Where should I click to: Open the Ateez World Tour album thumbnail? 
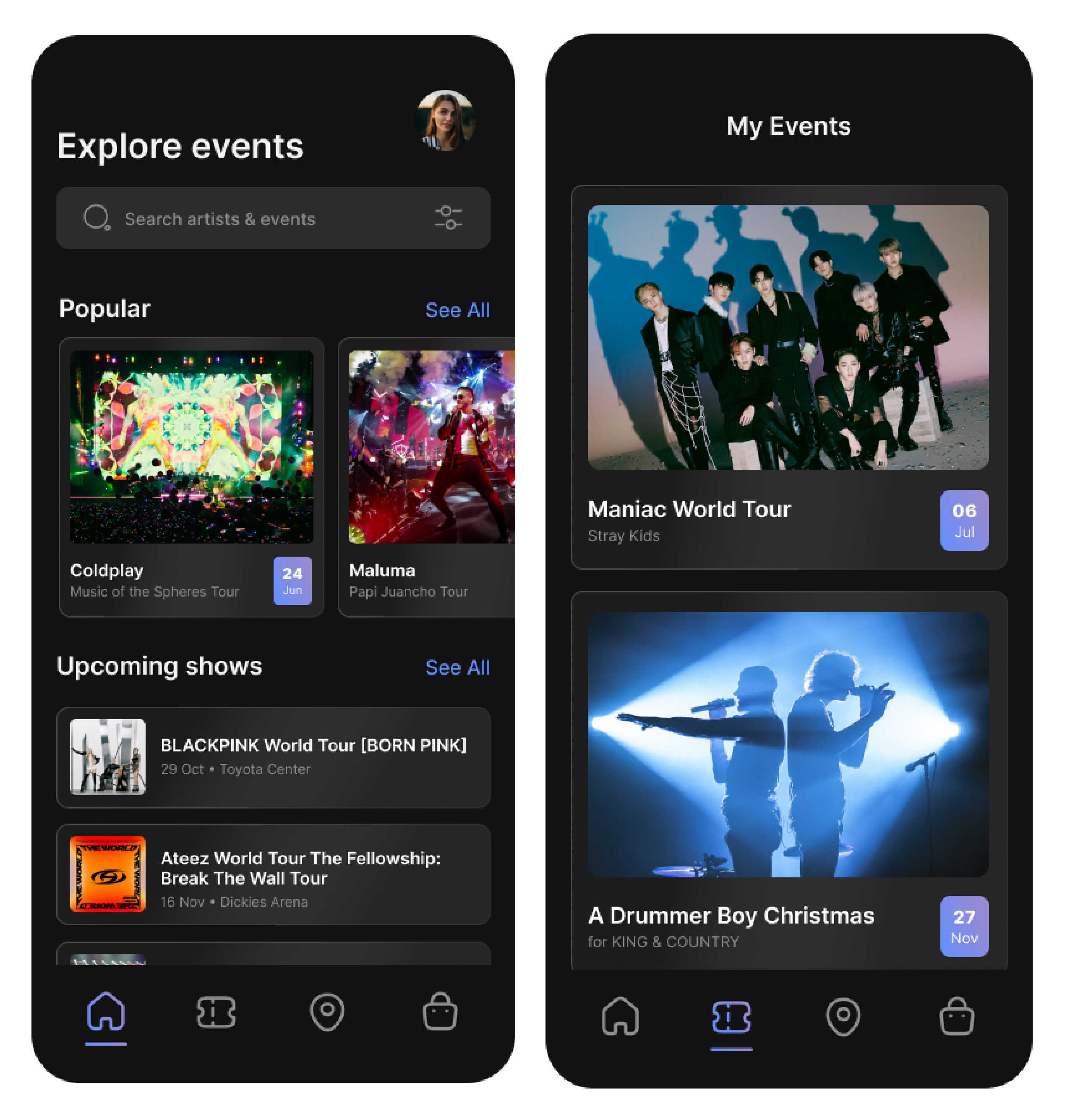coord(108,874)
